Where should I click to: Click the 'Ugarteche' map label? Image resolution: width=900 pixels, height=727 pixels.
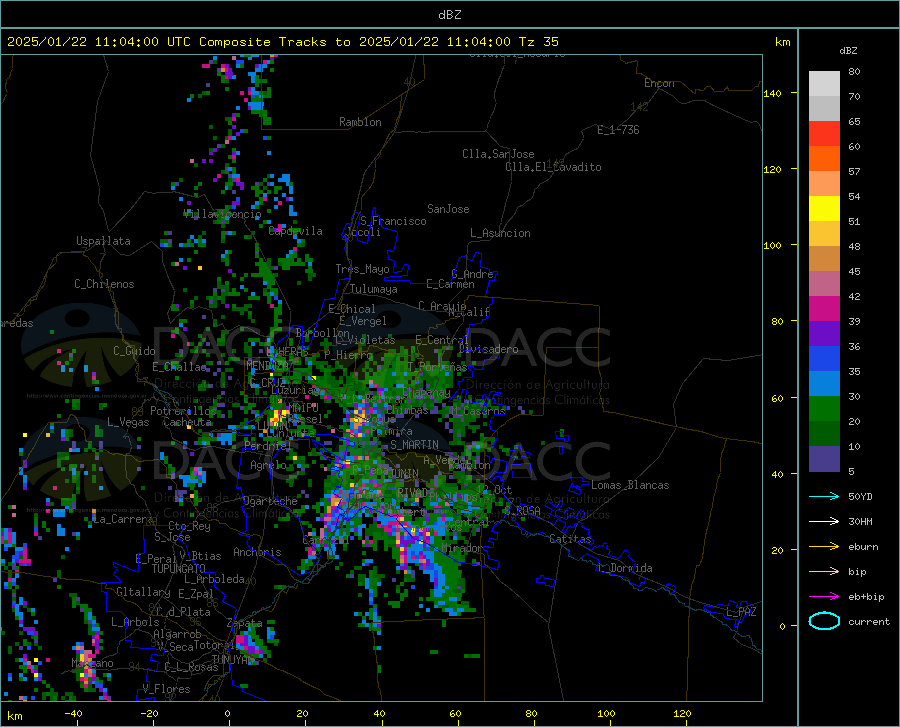click(x=270, y=501)
